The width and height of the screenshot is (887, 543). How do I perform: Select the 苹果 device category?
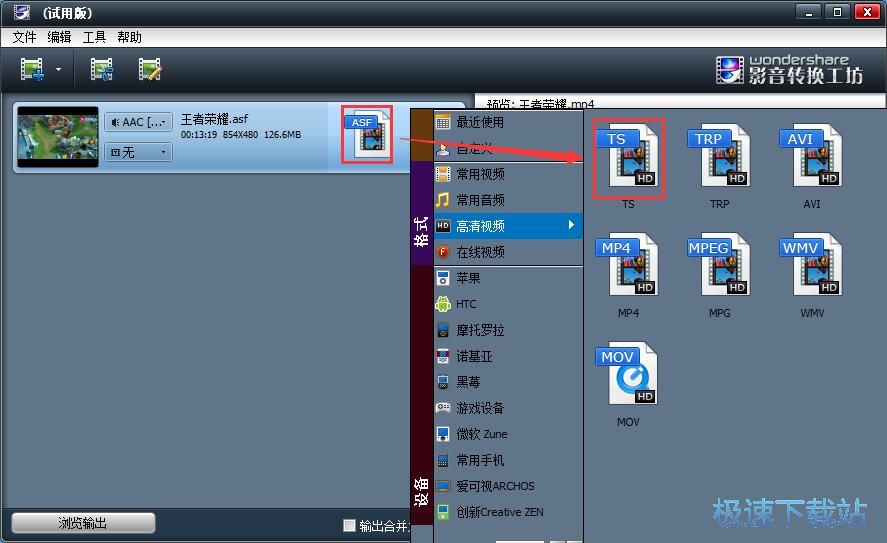pos(468,278)
